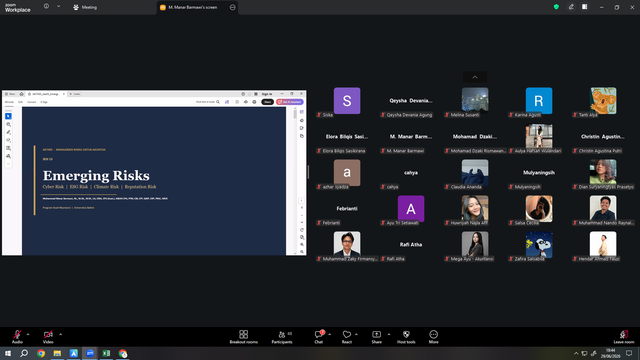This screenshot has width=640, height=360.
Task: Select Claudia Ananda's video tile
Action: point(475,172)
